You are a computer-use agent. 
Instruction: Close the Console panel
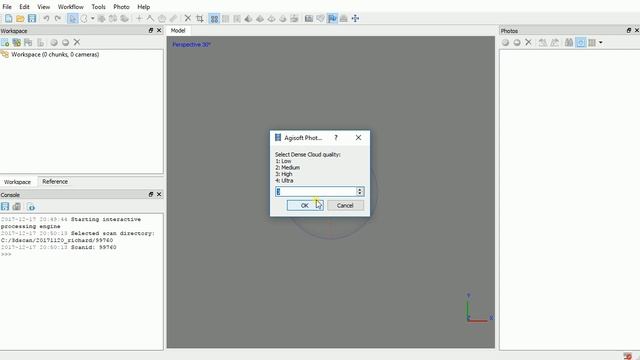tap(159, 195)
